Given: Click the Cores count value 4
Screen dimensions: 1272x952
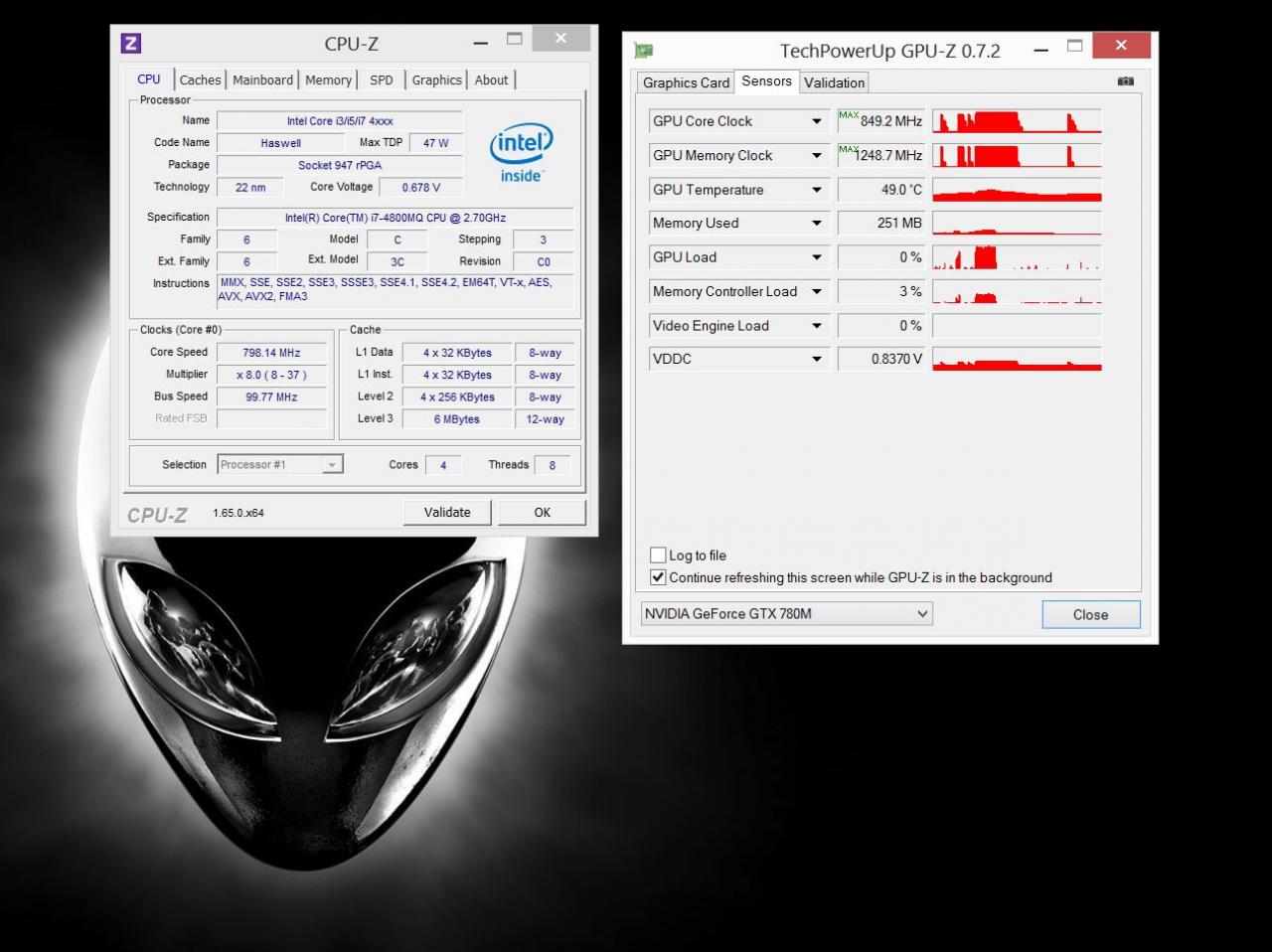Looking at the screenshot, I should click(443, 465).
